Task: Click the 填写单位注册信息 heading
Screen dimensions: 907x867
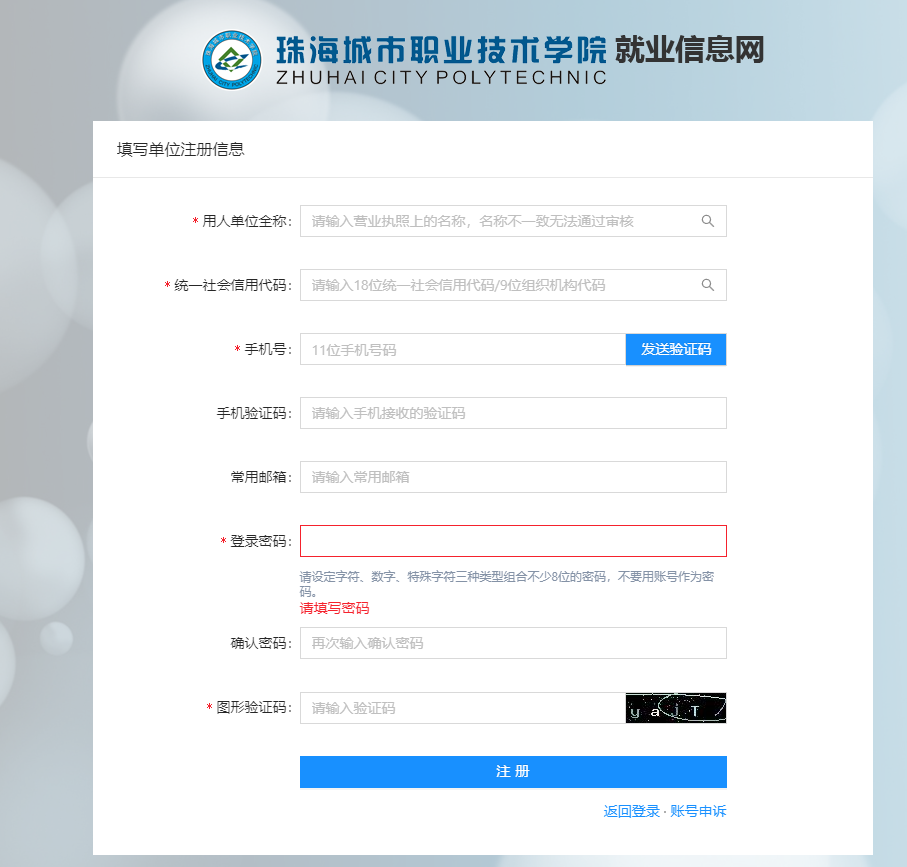Action: coord(180,150)
